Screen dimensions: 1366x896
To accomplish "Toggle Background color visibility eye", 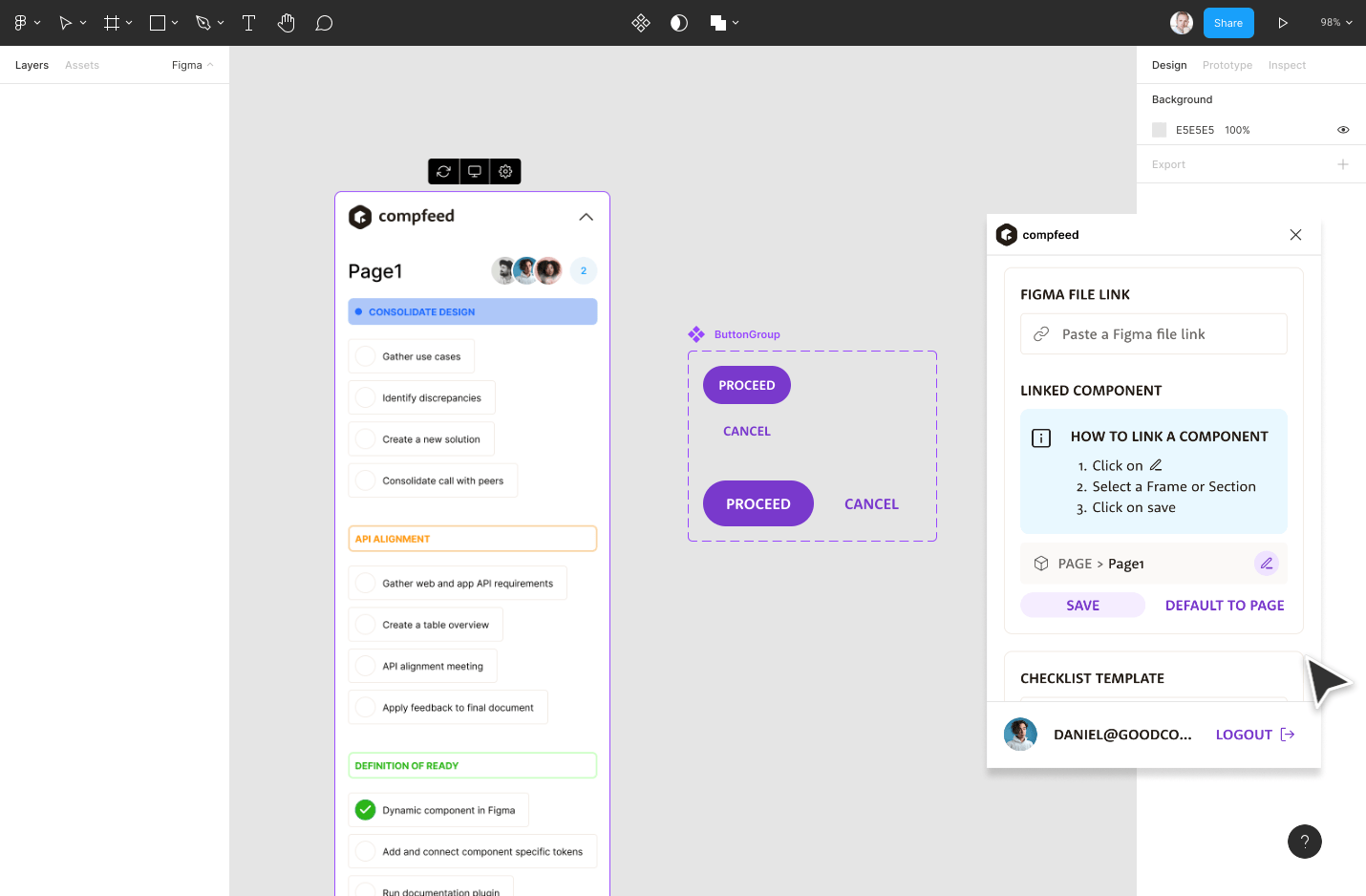I will (x=1342, y=130).
